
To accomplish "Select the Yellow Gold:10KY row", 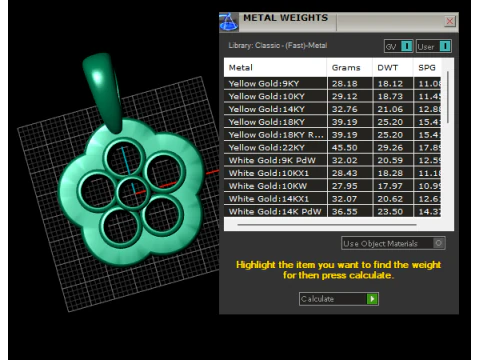I will click(x=332, y=96).
